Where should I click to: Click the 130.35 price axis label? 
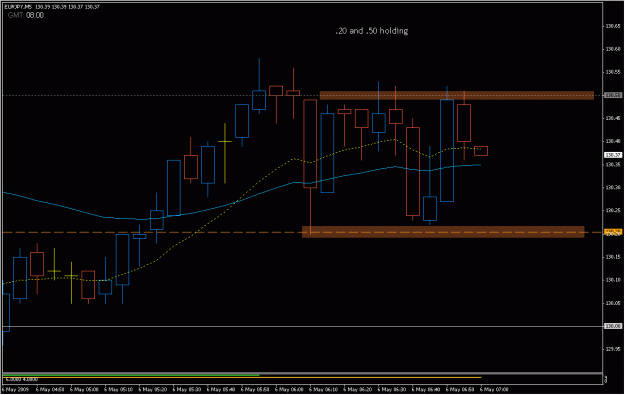coord(613,164)
